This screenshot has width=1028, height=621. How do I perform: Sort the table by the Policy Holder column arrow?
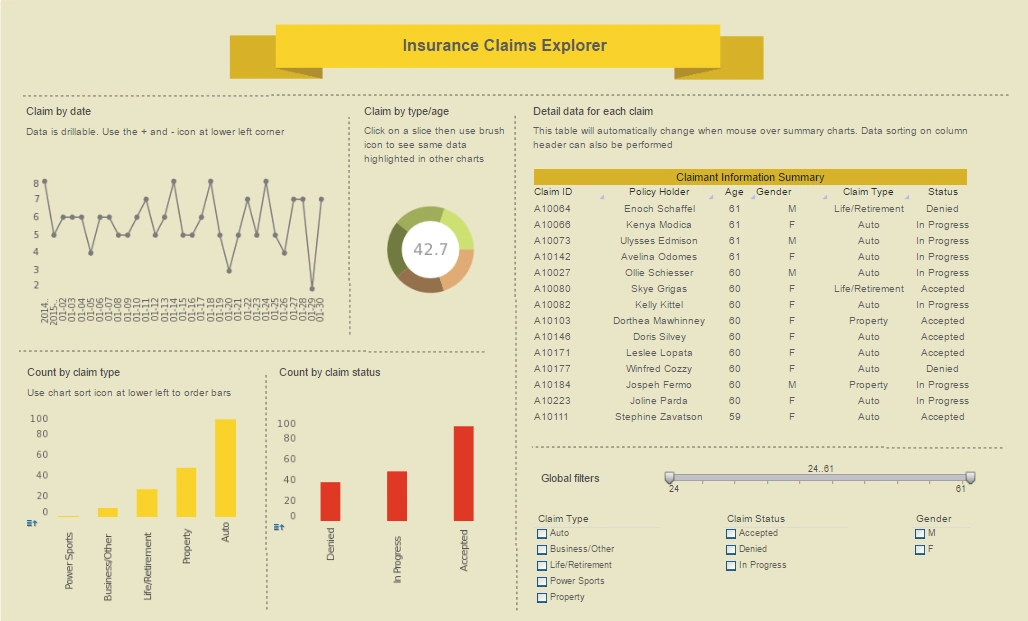[x=710, y=198]
